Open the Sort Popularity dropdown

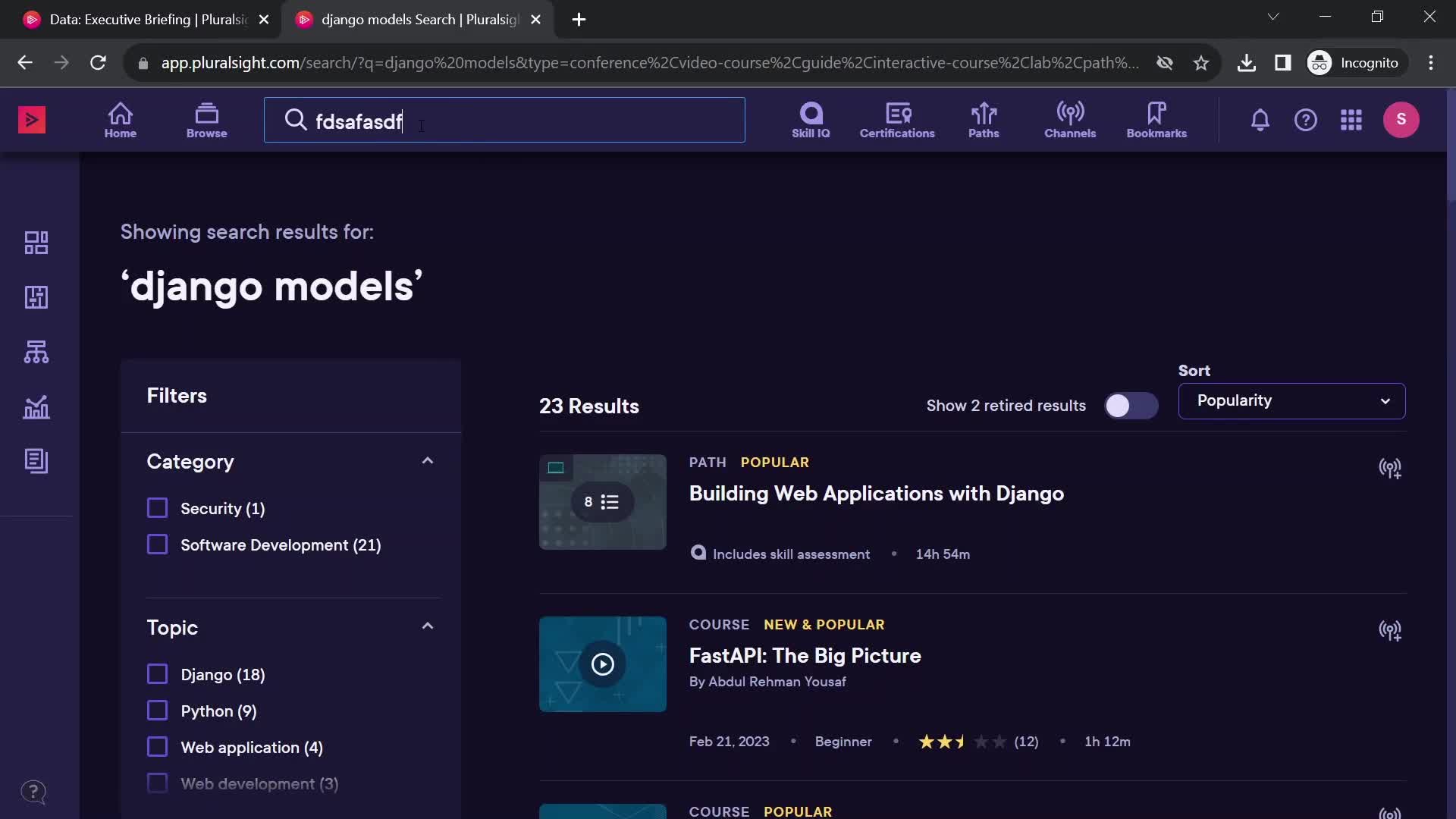[x=1291, y=401]
